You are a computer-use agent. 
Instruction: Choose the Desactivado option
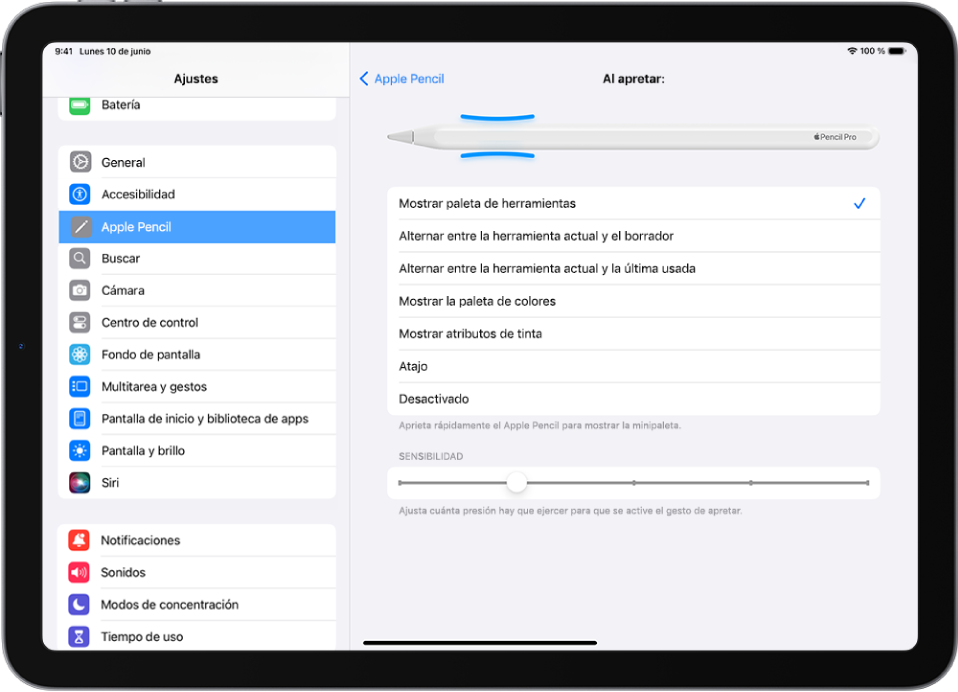pos(634,399)
